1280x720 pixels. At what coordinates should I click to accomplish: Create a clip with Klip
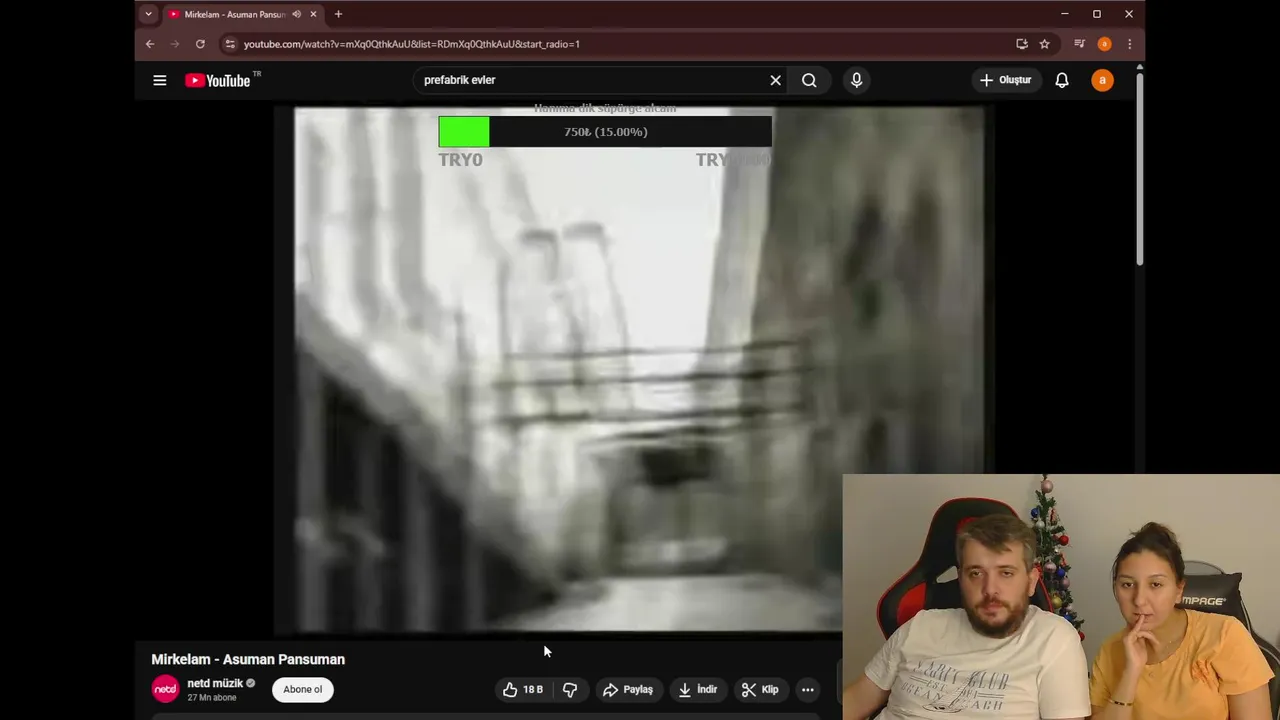(x=760, y=689)
